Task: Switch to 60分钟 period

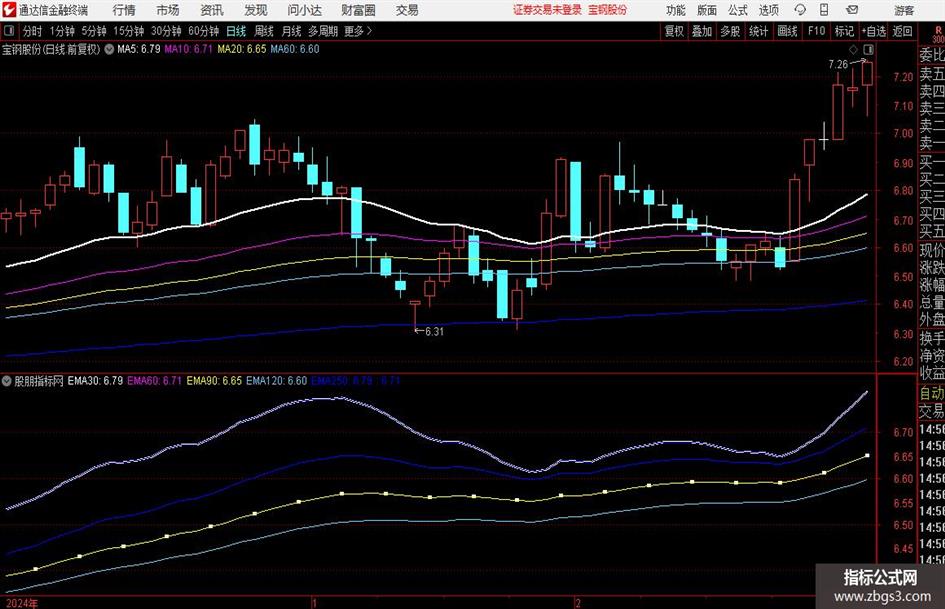Action: click(204, 31)
